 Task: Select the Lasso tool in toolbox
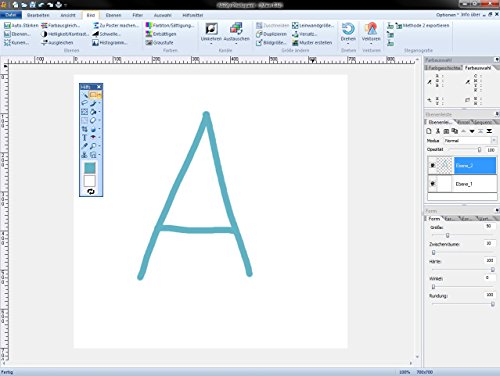click(x=84, y=103)
